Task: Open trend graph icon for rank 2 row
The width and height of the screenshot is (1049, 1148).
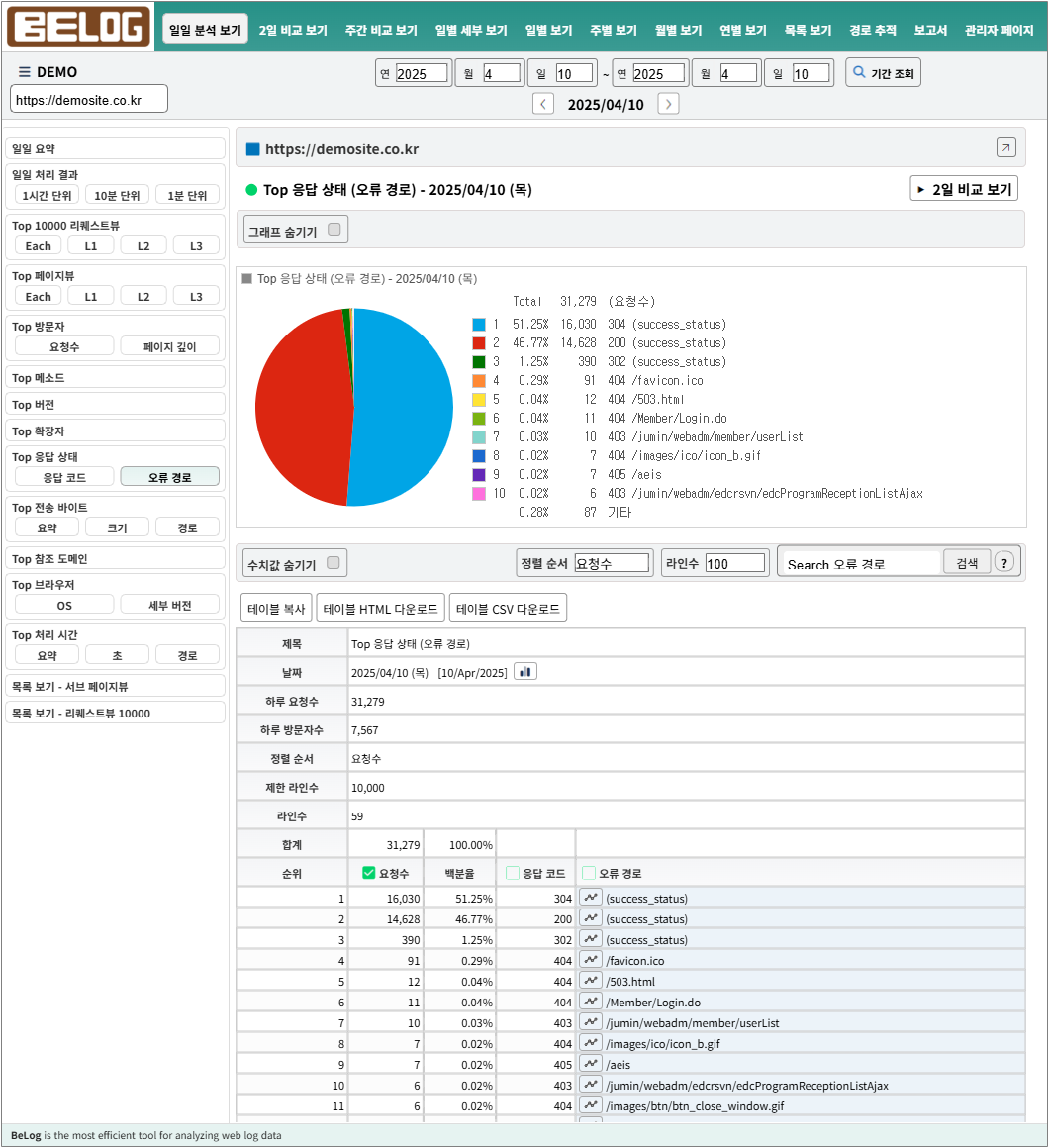Action: [591, 918]
